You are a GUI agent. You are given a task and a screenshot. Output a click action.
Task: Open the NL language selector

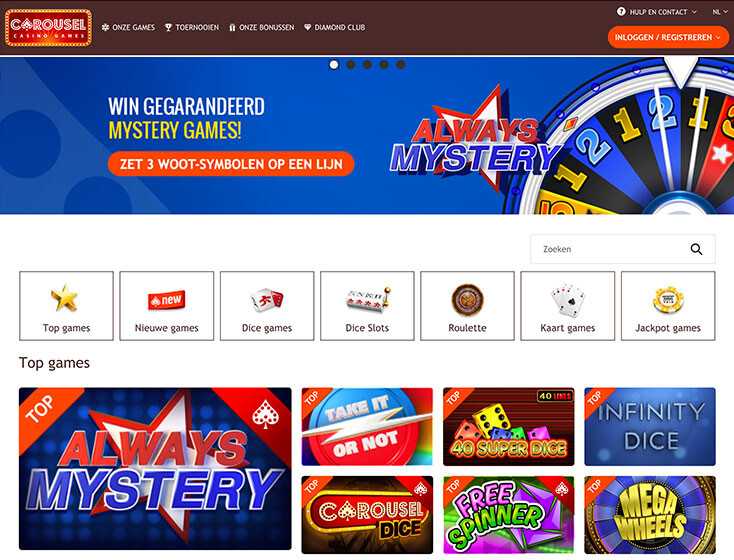point(720,12)
